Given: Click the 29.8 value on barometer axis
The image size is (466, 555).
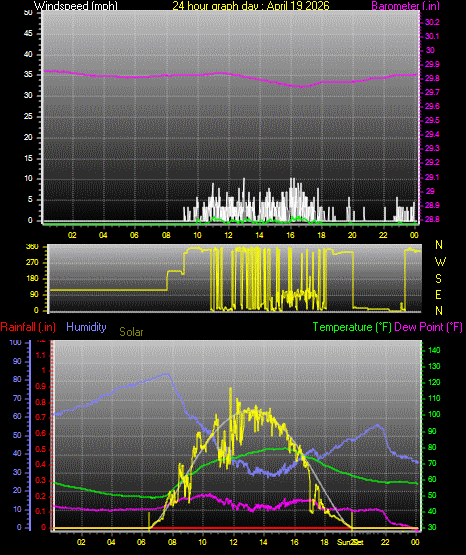Looking at the screenshot, I should coord(432,78).
